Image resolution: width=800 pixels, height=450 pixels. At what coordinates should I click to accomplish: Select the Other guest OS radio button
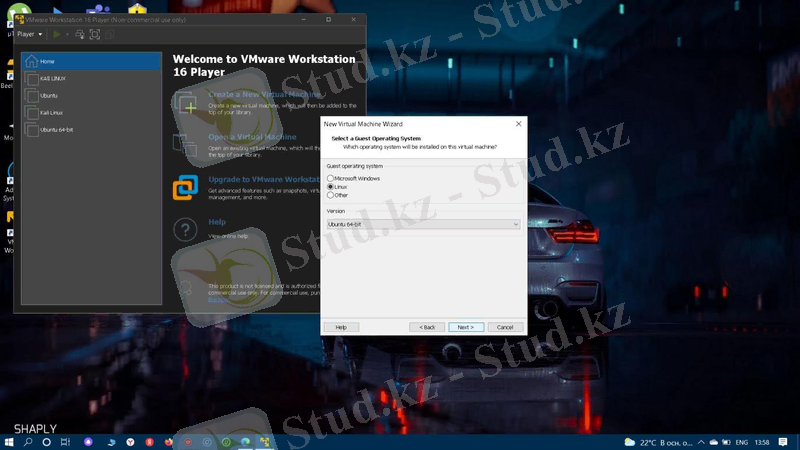click(x=330, y=195)
